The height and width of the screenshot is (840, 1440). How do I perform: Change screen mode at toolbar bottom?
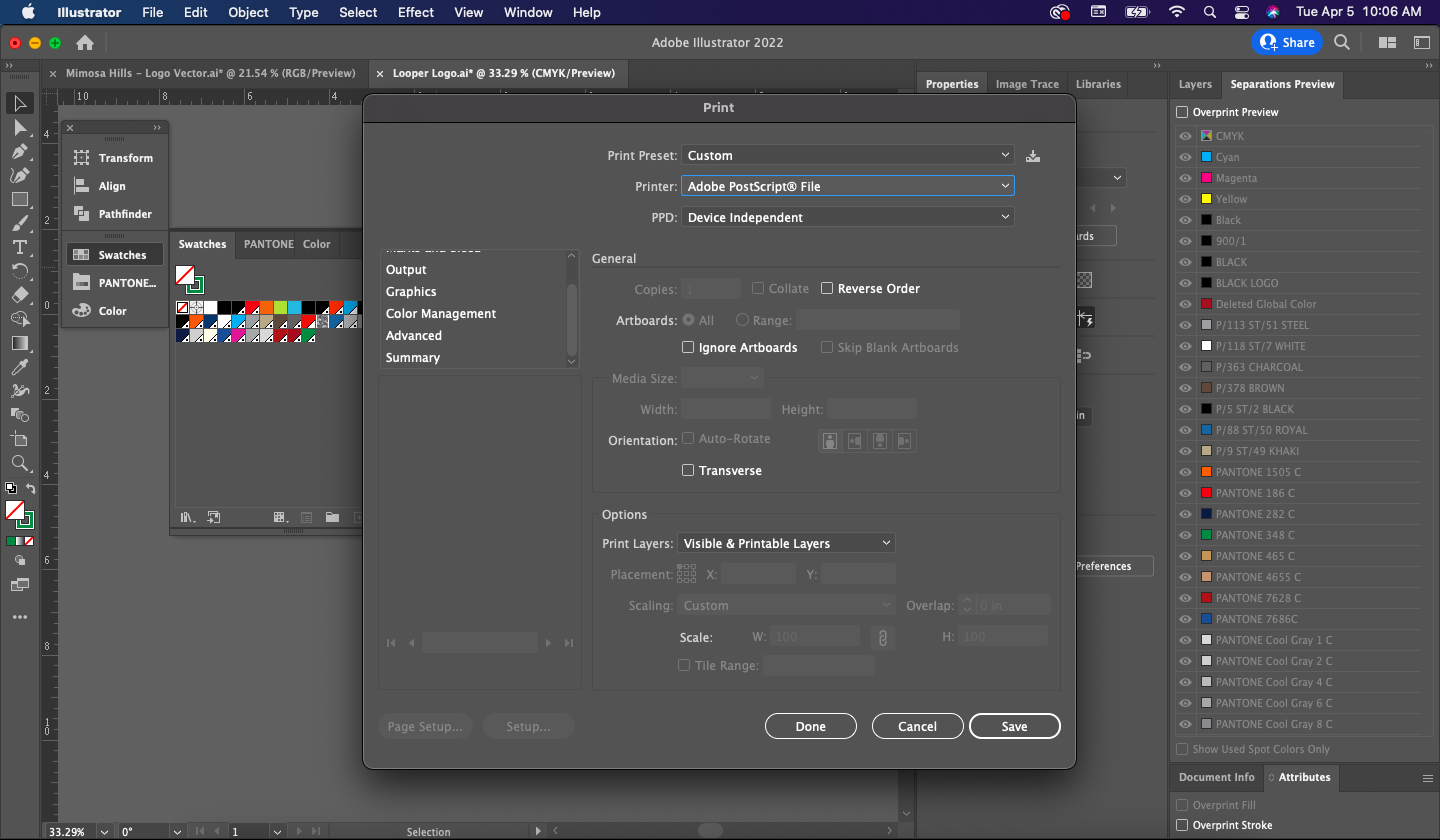point(19,585)
